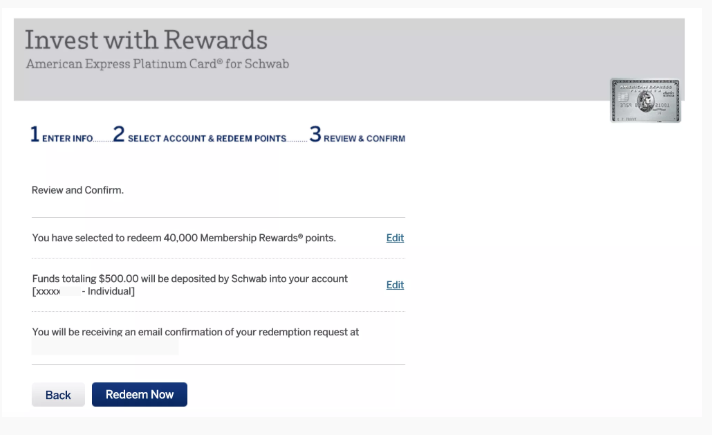Click the 'Review and Confirm.' text

tap(77, 190)
